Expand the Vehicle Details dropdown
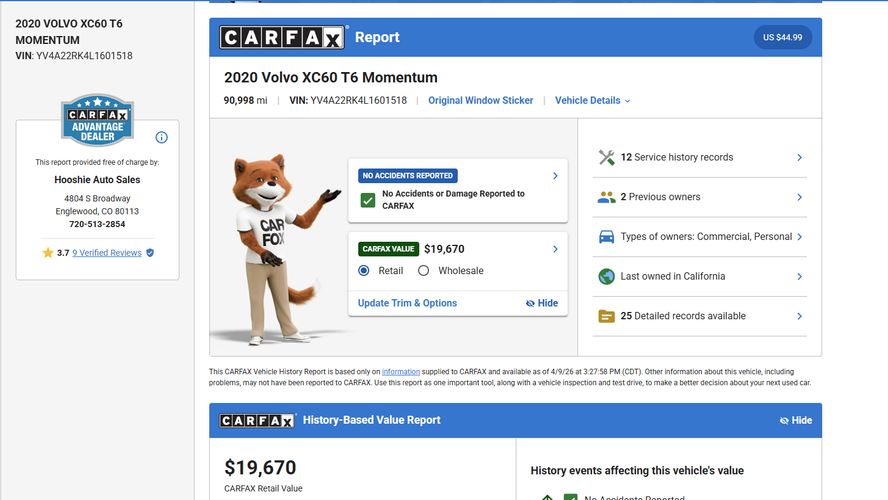Image resolution: width=888 pixels, height=500 pixels. point(592,101)
